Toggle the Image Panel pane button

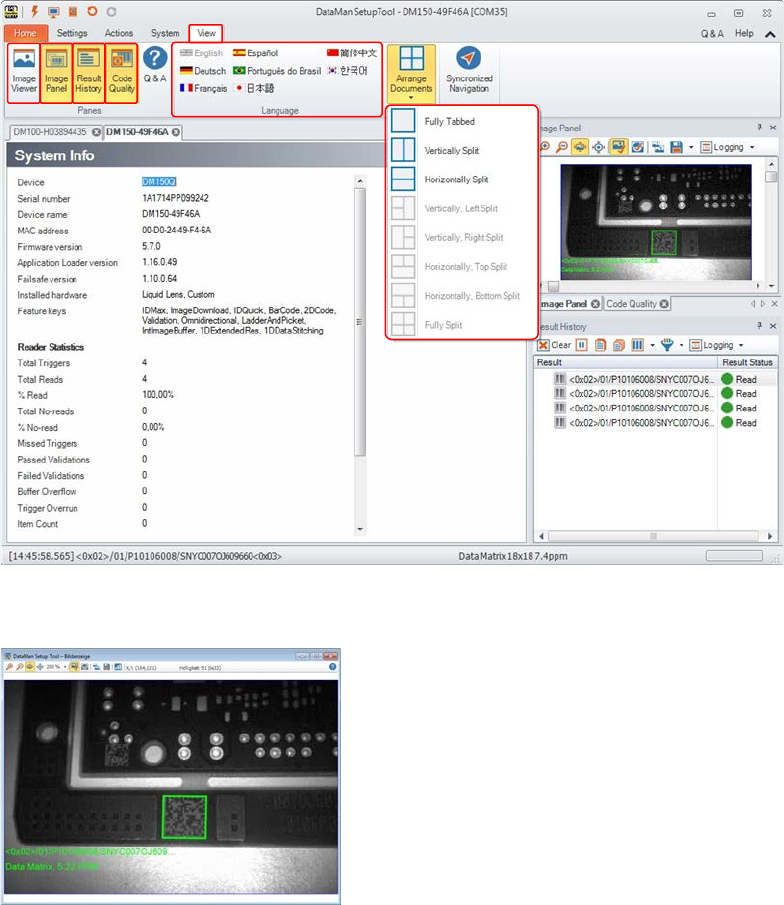[x=56, y=73]
